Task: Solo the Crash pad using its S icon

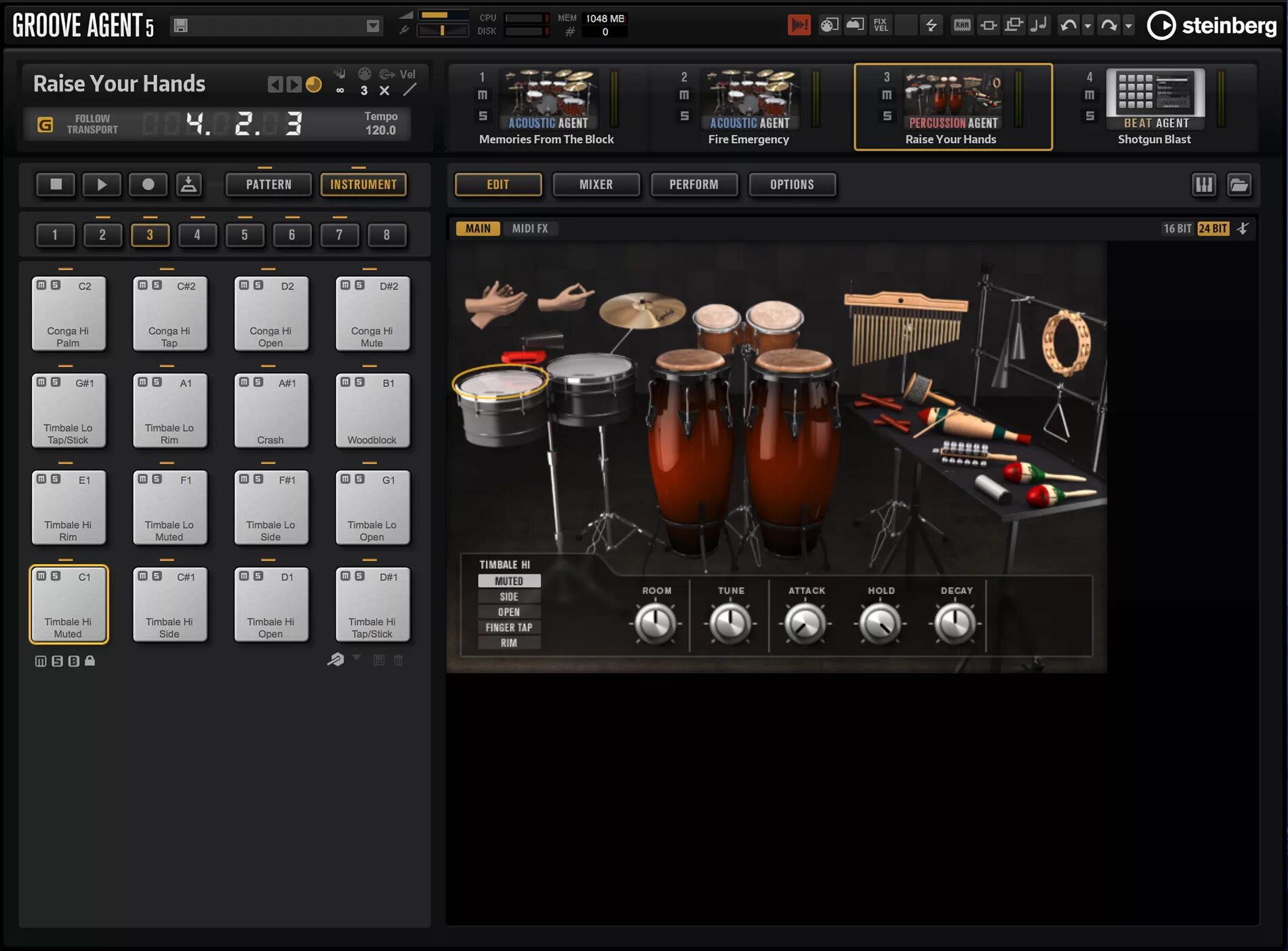Action: coord(257,382)
